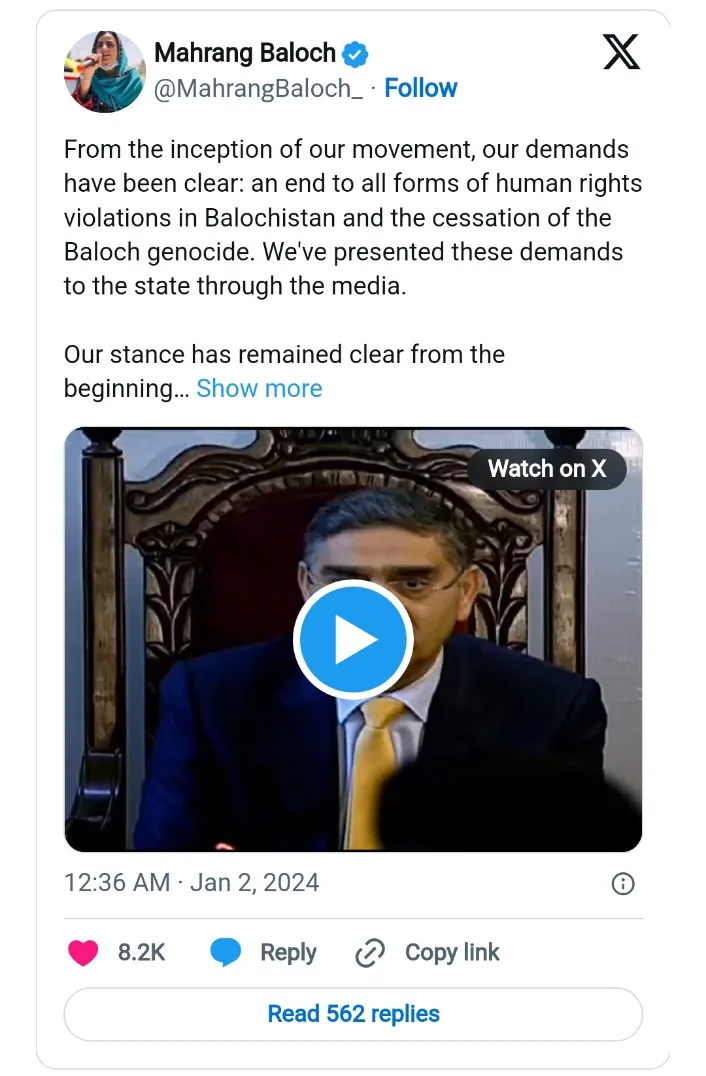Click the @MahrangBaloch_ handle
The image size is (706, 1076).
258,88
